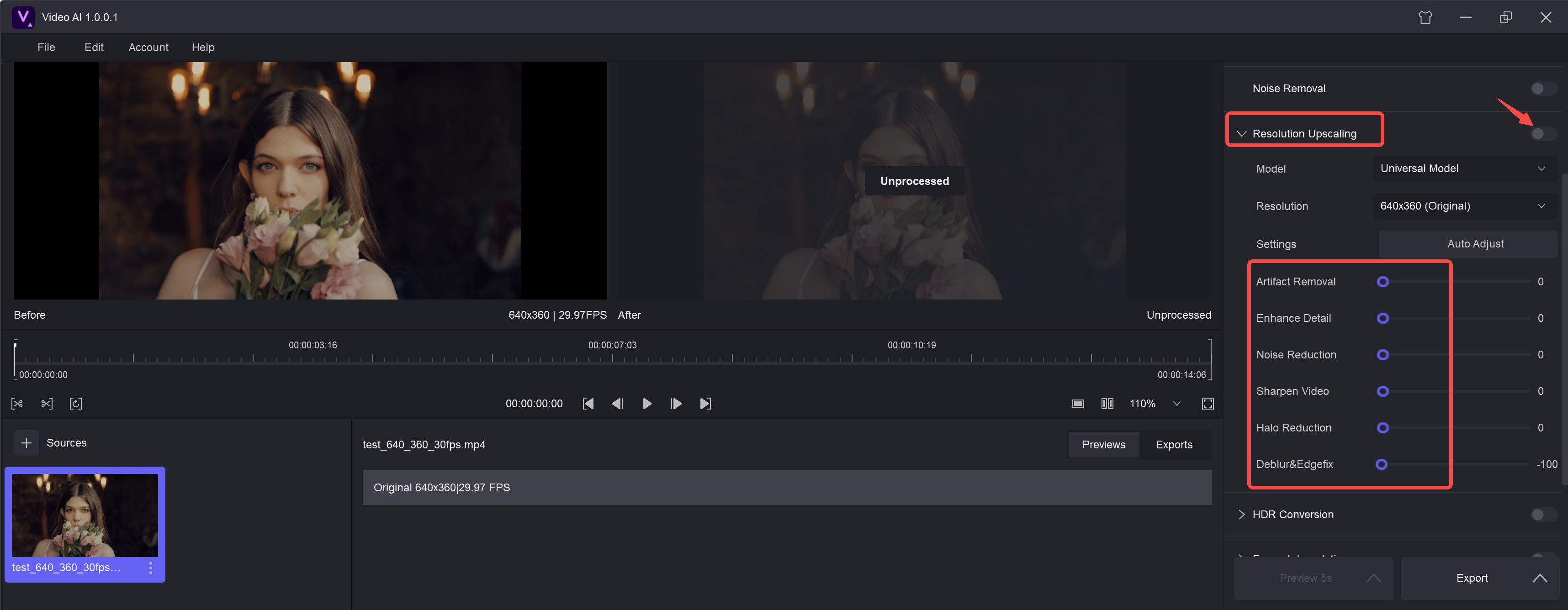
Task: Click the reset trim loop icon
Action: point(76,403)
